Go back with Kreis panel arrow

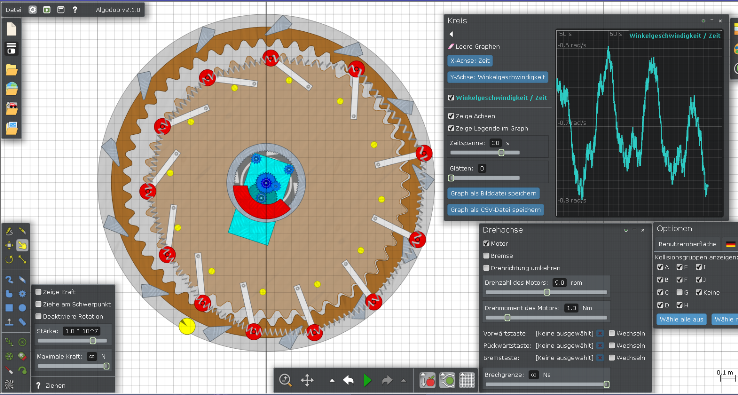pos(451,34)
